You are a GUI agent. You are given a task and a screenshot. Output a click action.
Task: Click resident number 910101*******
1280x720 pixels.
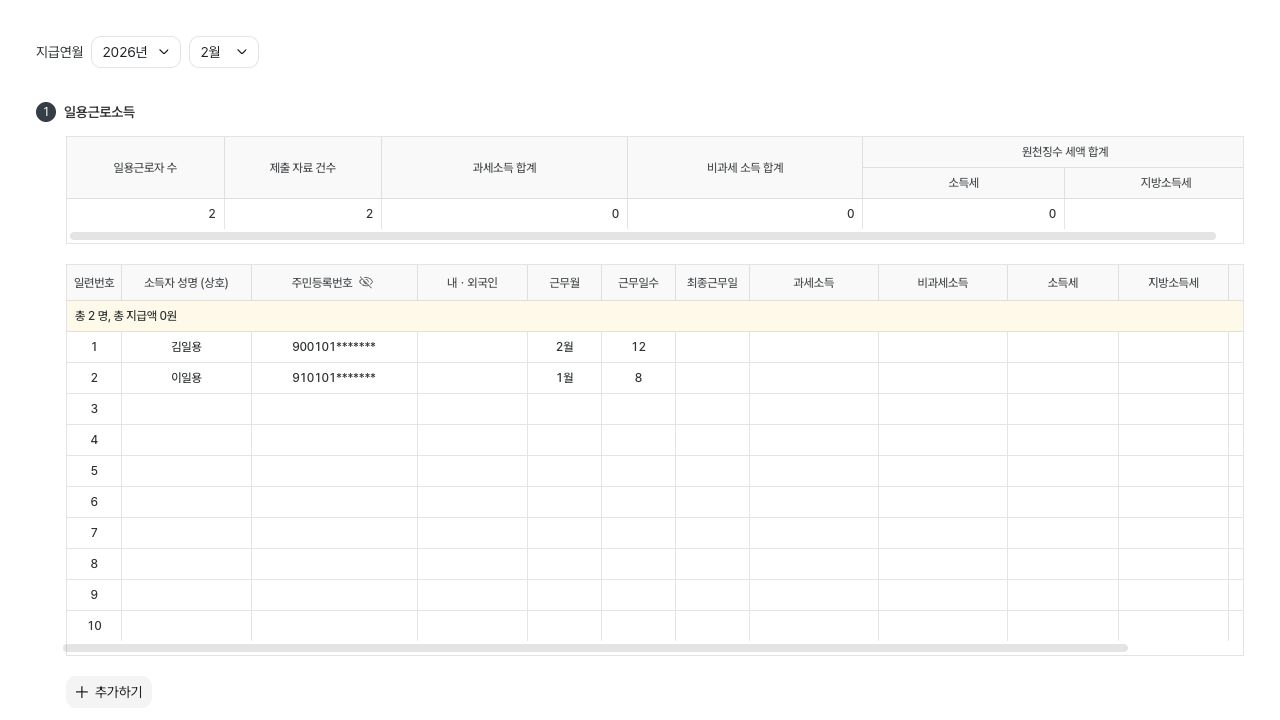point(334,378)
